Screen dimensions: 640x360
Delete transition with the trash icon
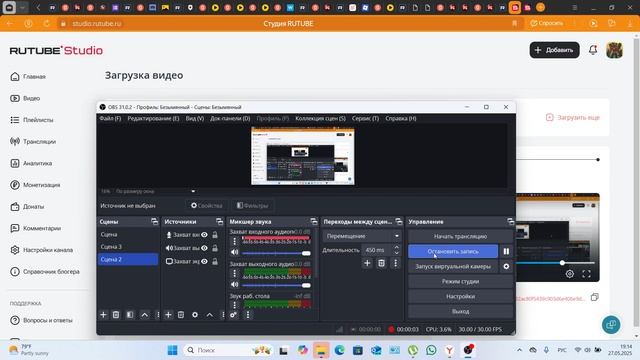tap(381, 263)
